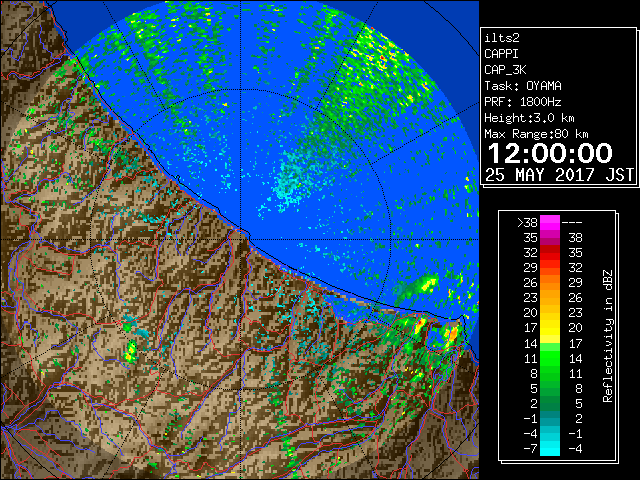Screen dimensions: 640x480
Task: Click the "CAPPI" product label
Action: (501, 54)
